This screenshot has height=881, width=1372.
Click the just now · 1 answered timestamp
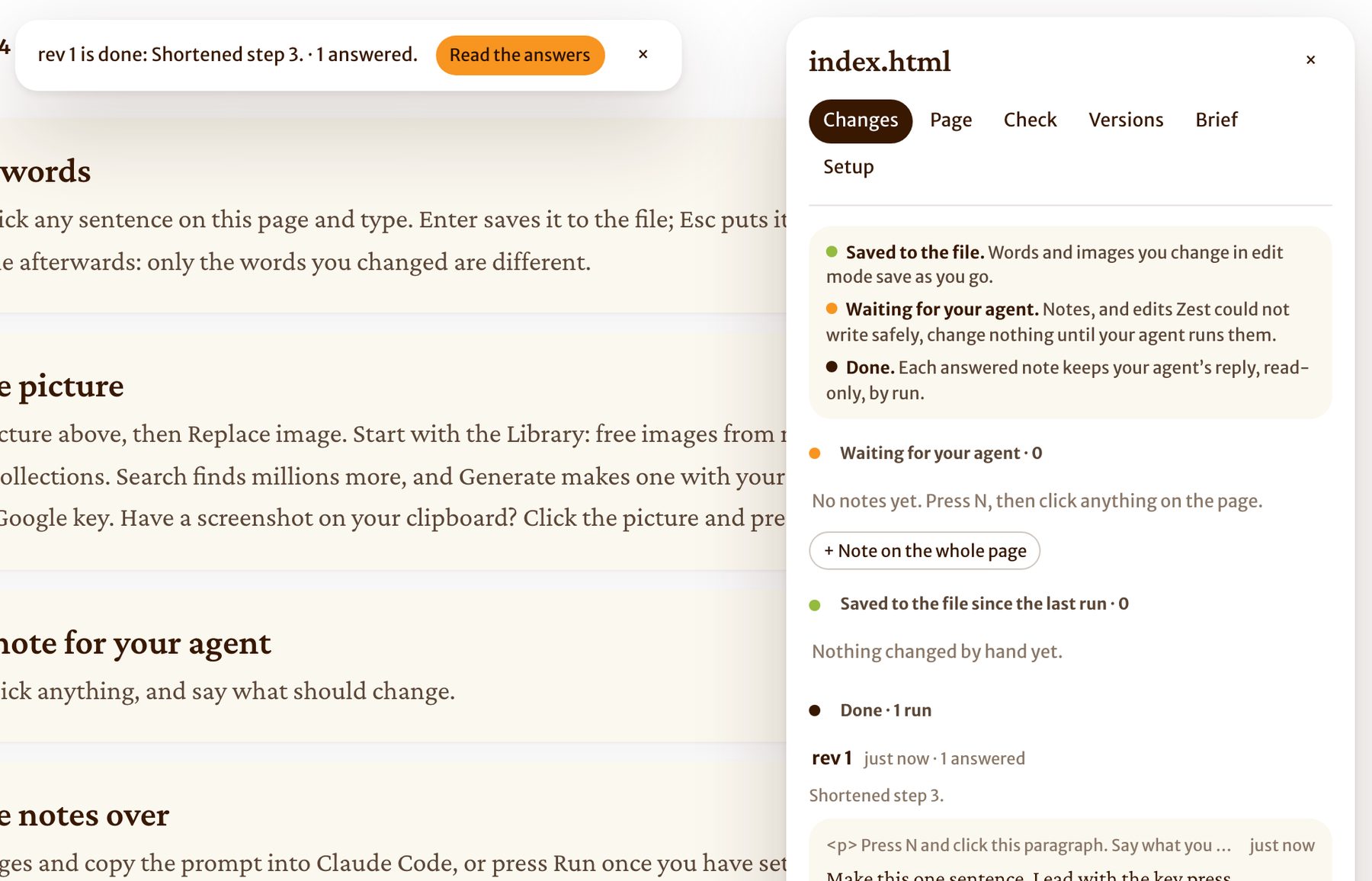click(944, 759)
